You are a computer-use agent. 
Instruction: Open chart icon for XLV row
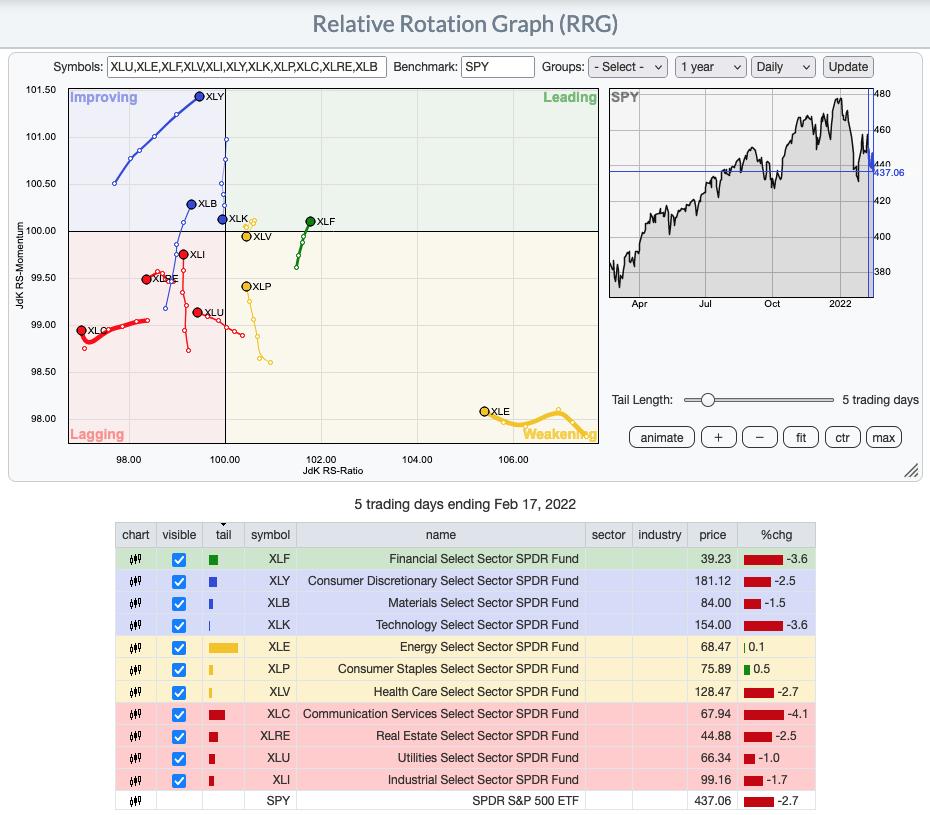point(135,692)
